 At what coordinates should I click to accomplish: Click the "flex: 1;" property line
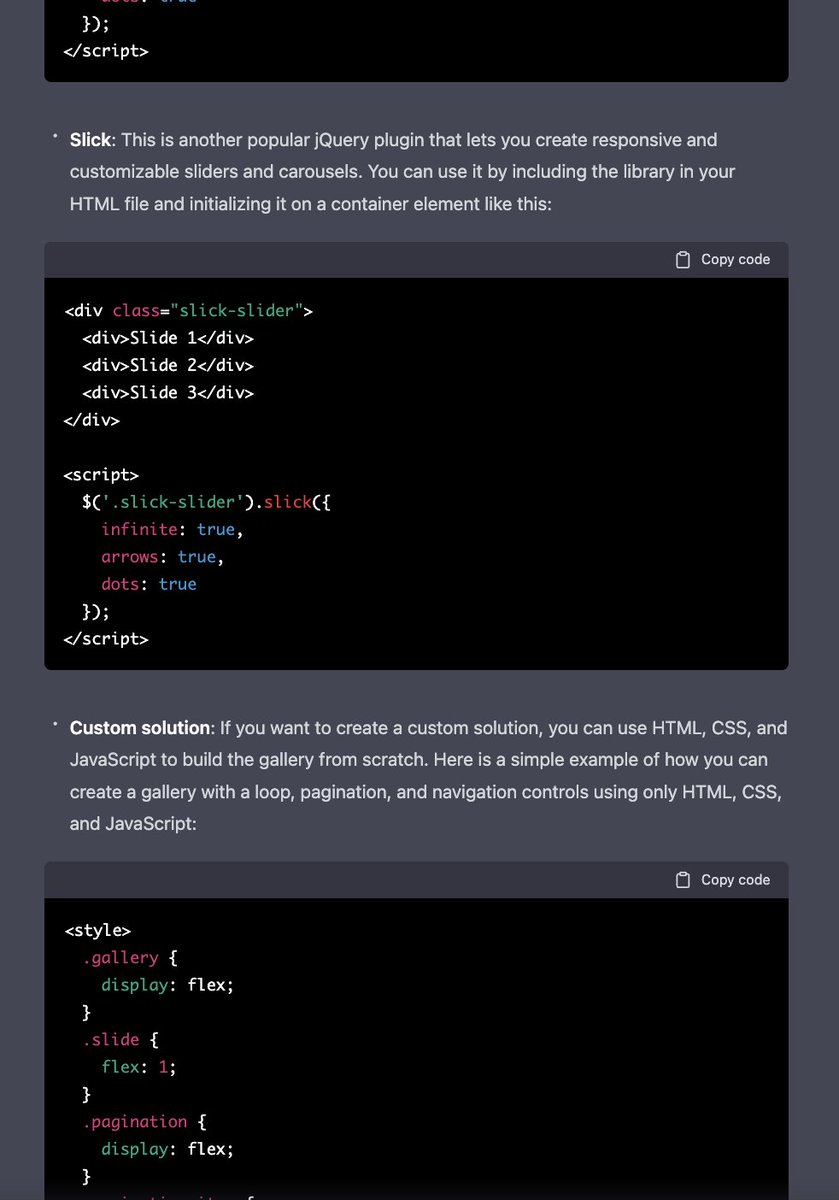tap(139, 1067)
